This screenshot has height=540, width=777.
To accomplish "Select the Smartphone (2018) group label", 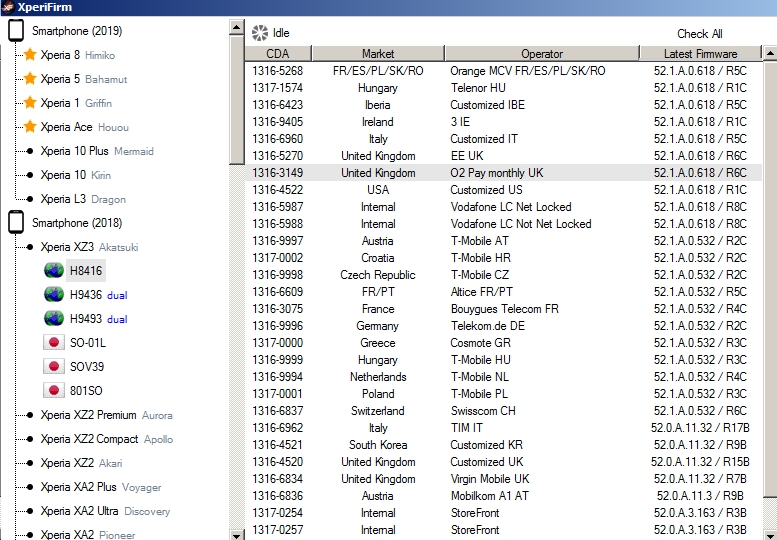I will pyautogui.click(x=77, y=222).
